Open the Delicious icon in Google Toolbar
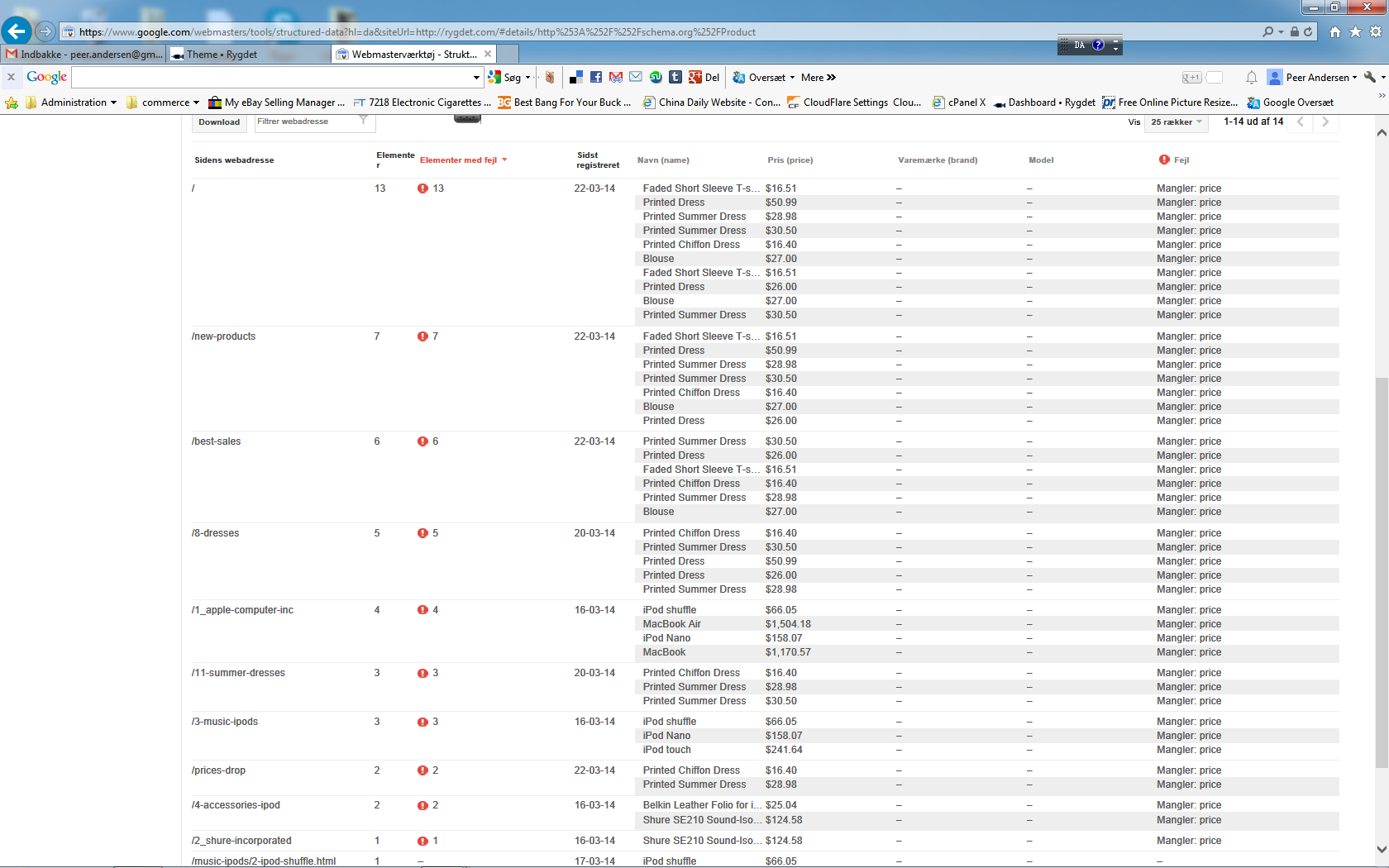 (x=576, y=77)
